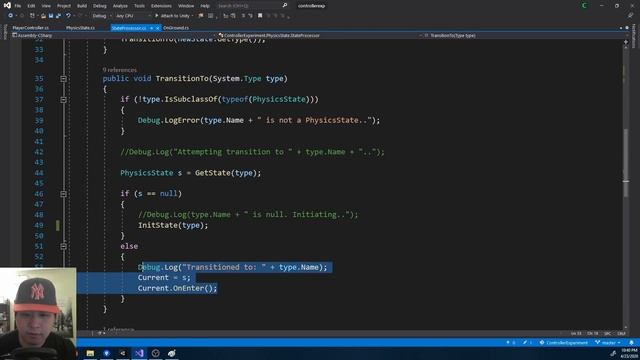Open the Debug configuration dropdown
The image size is (640, 360).
click(x=101, y=16)
